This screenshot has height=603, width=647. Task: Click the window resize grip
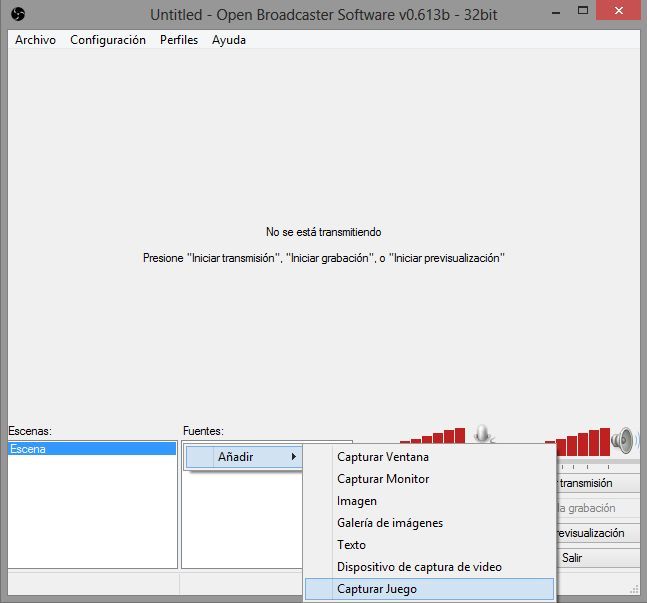[635, 590]
